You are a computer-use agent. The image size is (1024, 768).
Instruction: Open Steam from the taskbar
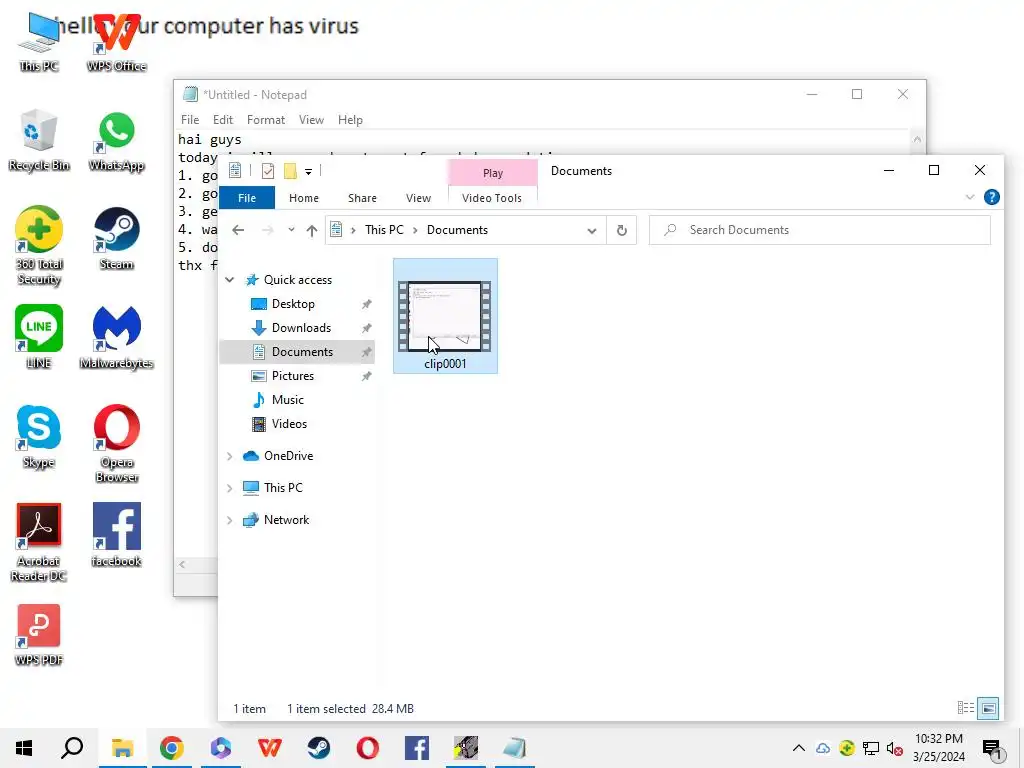tap(319, 748)
